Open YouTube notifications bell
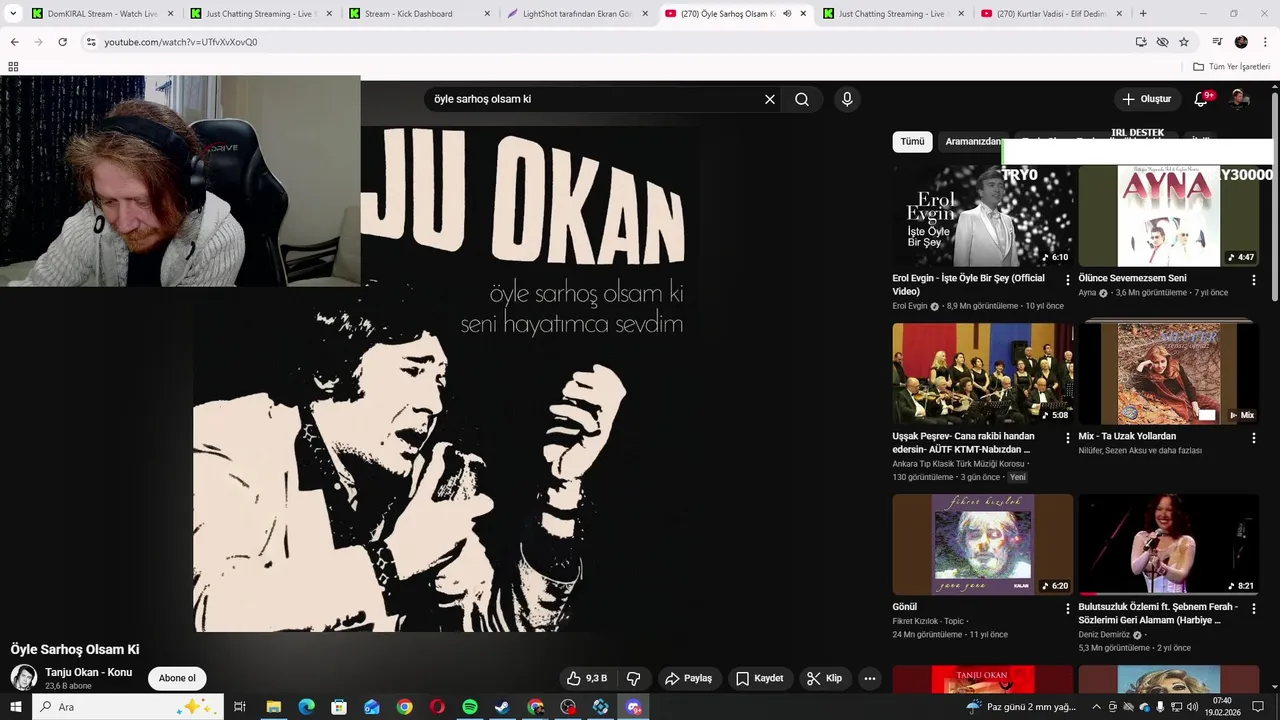 1202,99
